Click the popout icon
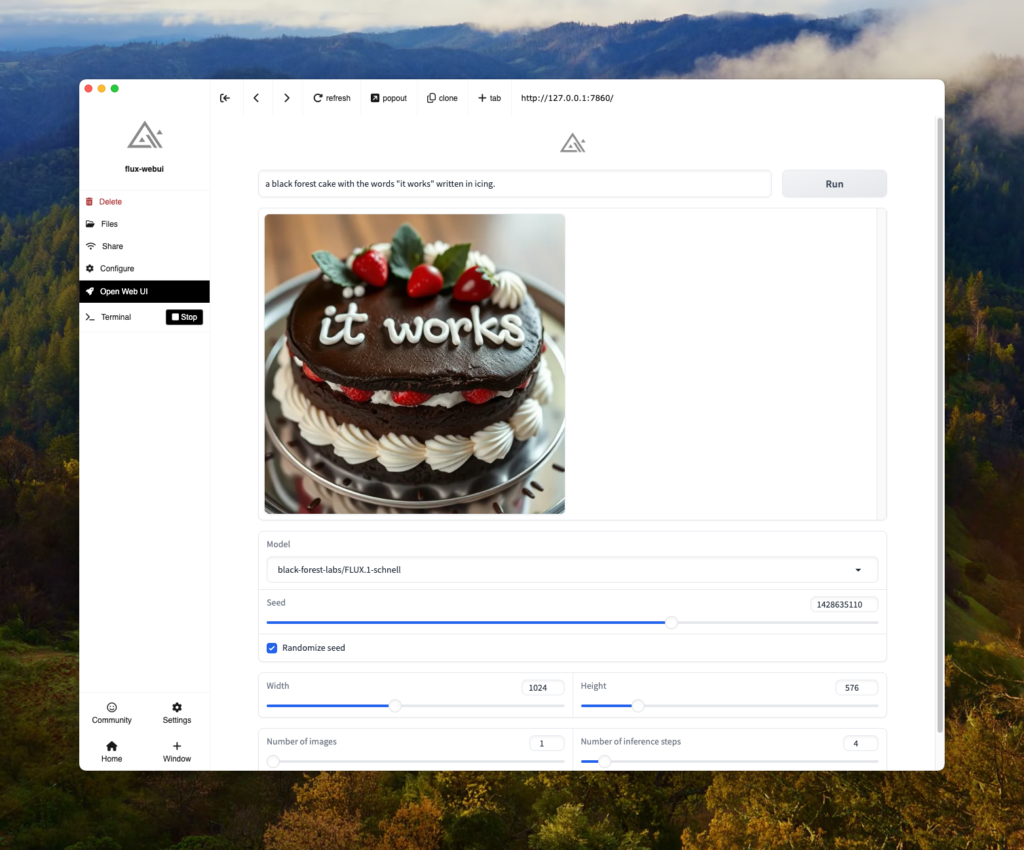 pos(375,98)
